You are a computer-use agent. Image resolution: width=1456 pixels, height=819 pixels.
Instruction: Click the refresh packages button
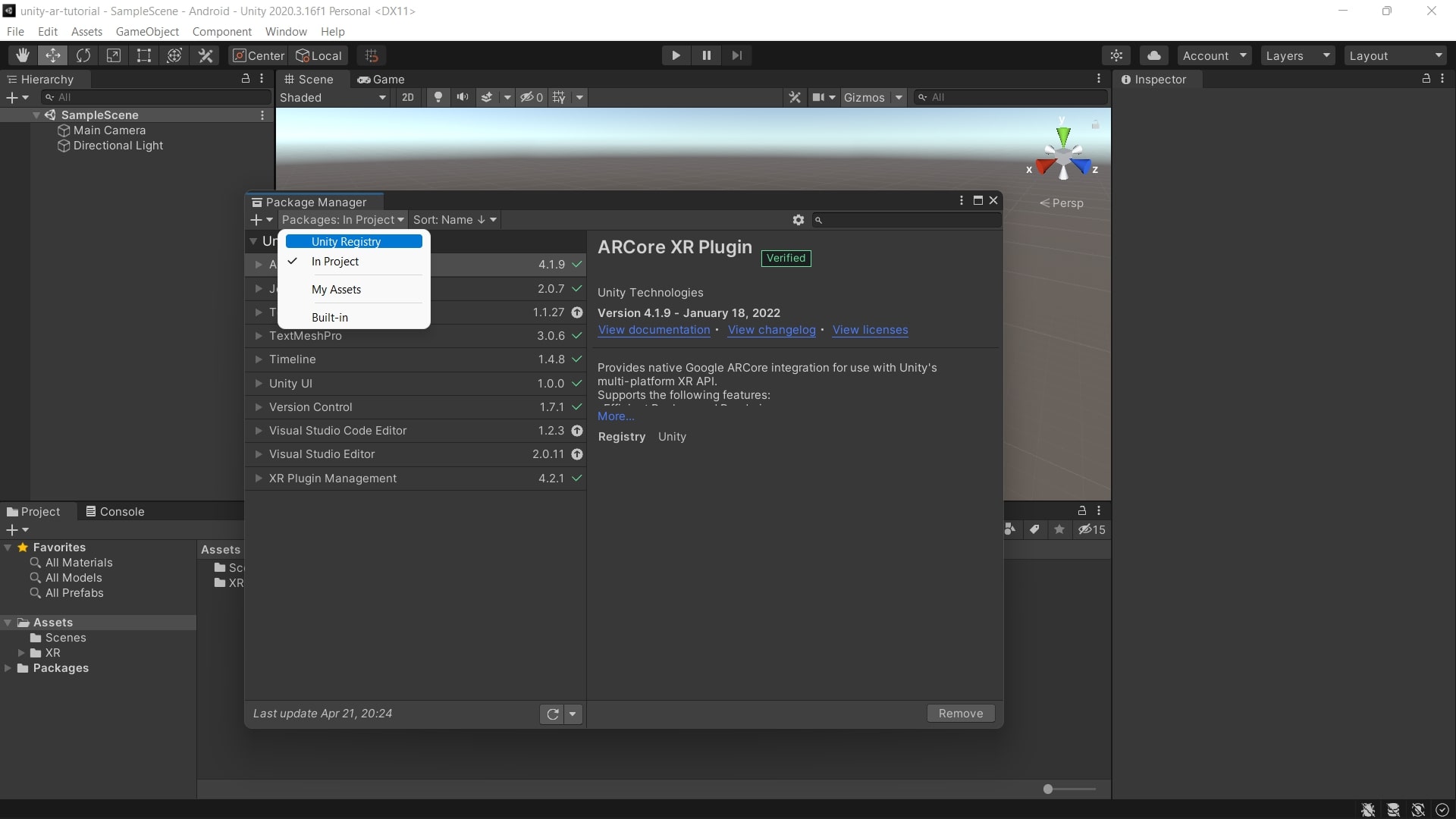552,714
